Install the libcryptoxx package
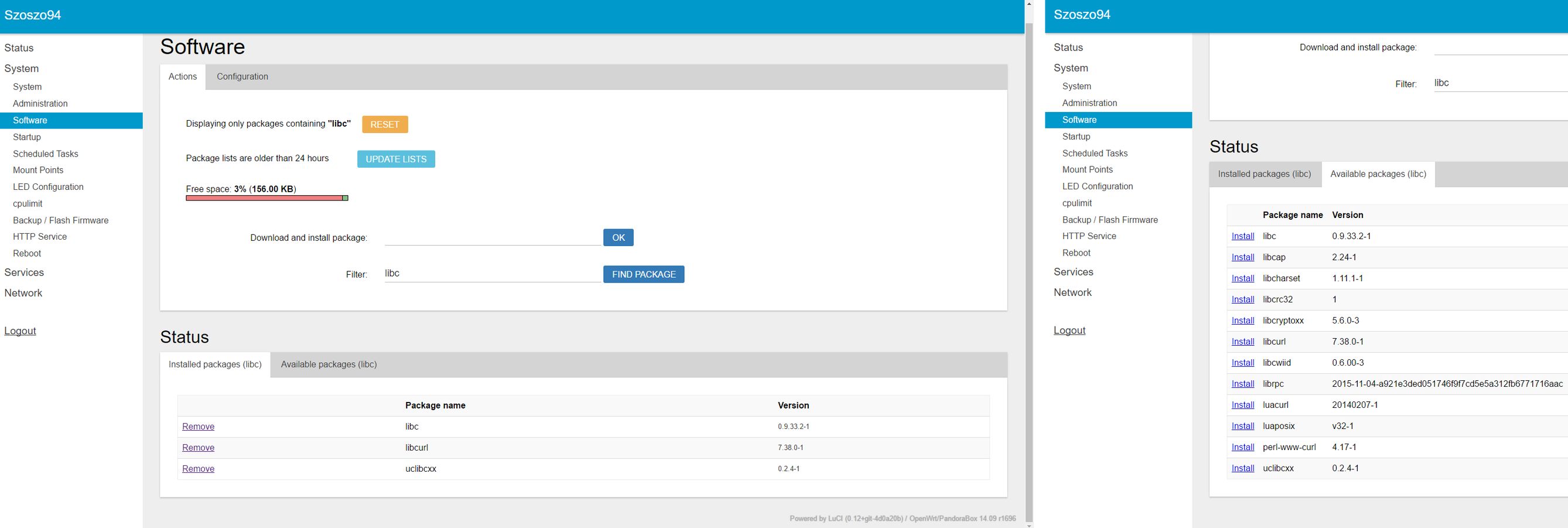This screenshot has width=1568, height=528. tap(1243, 321)
